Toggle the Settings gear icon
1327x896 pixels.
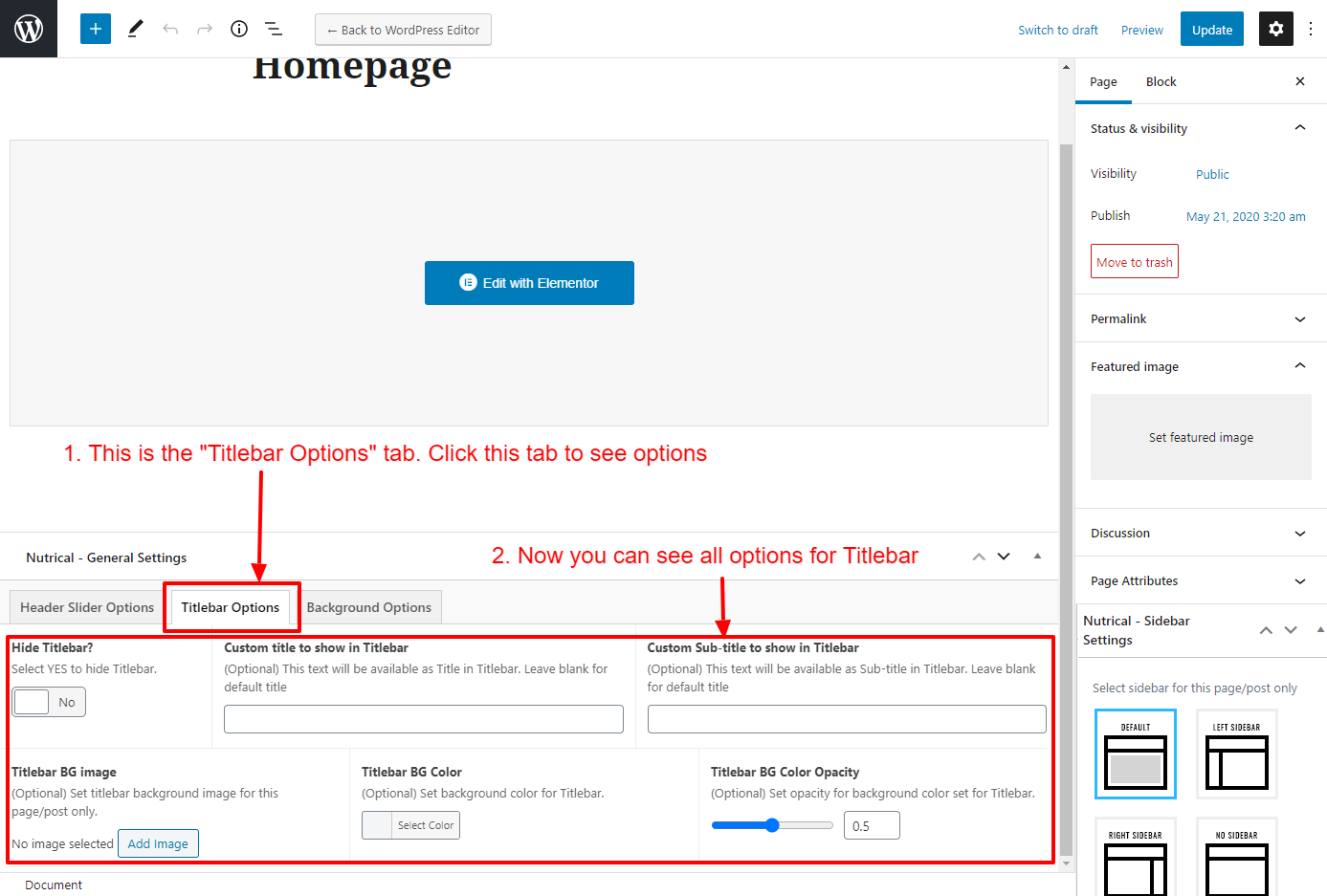1275,29
